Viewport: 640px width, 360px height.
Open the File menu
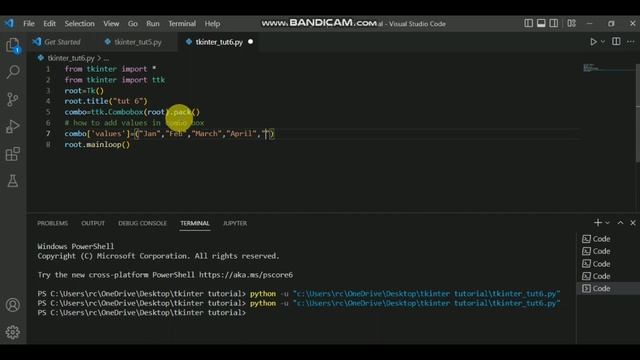pos(29,24)
